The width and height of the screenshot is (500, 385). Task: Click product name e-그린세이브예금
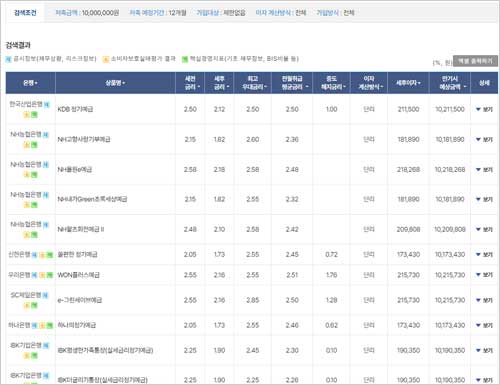80,300
